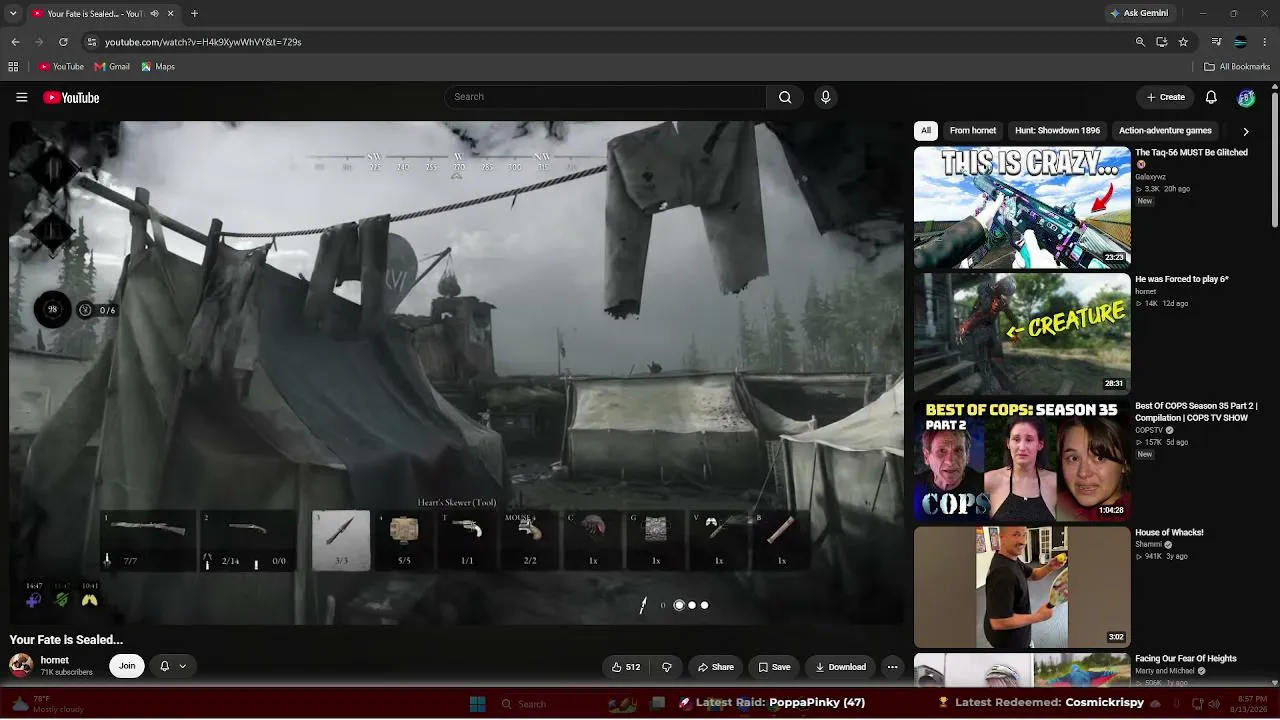Viewport: 1280px width, 720px height.
Task: Open the 'Facing Our Fear Of Heights' video title
Action: pos(1186,659)
